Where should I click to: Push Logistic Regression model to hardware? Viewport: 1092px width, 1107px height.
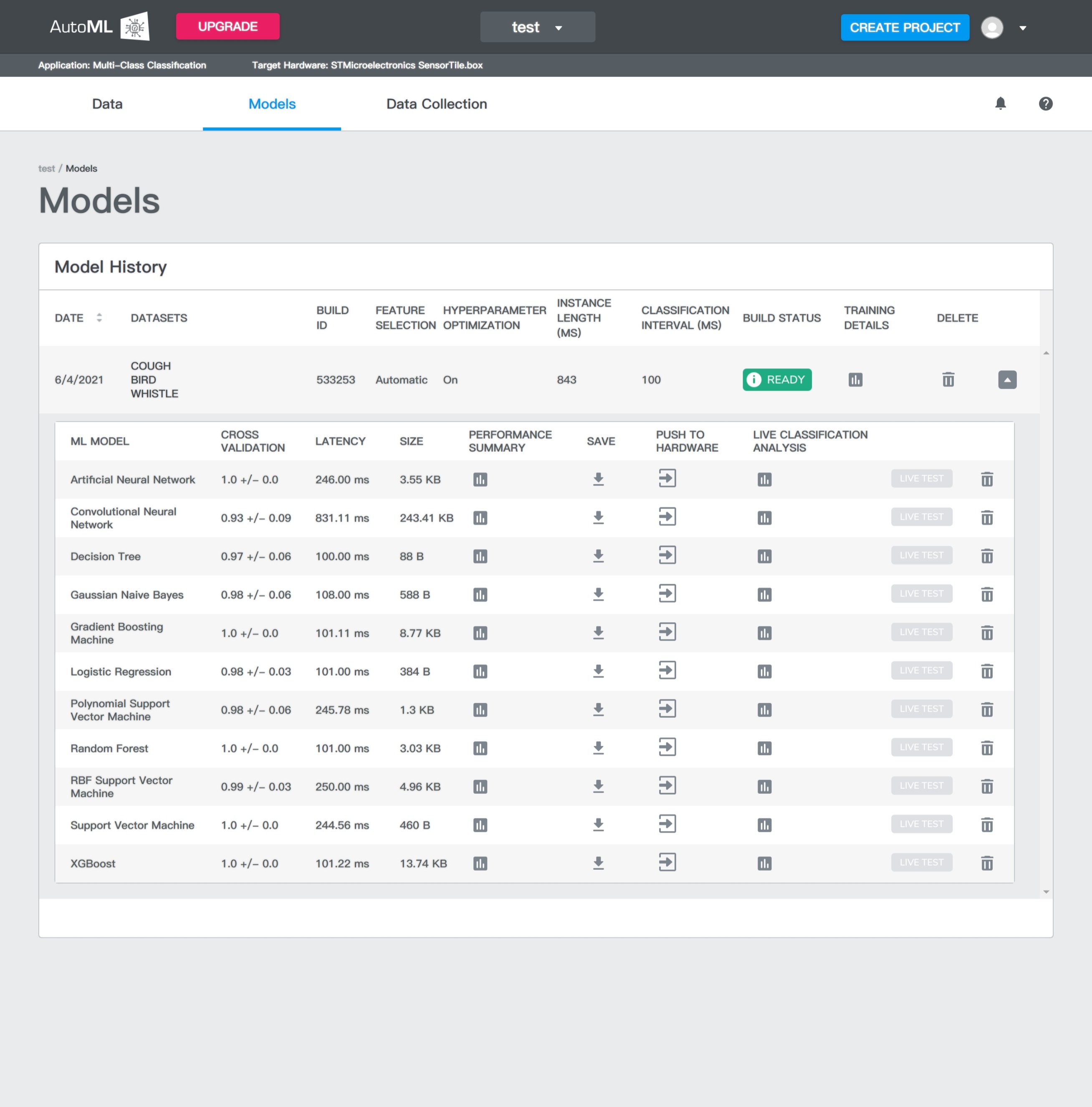click(x=667, y=670)
